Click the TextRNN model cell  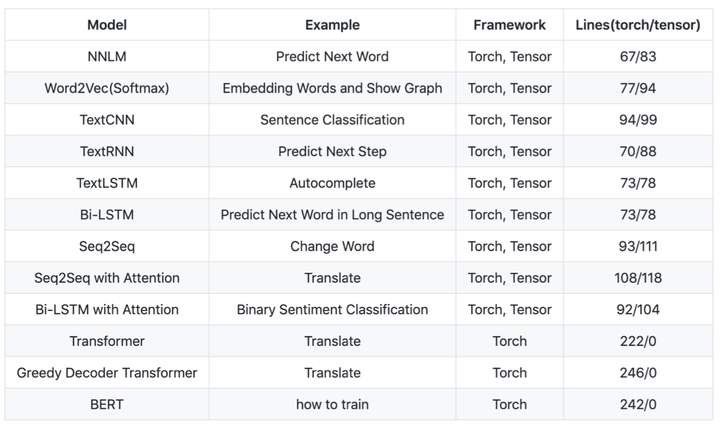click(107, 152)
